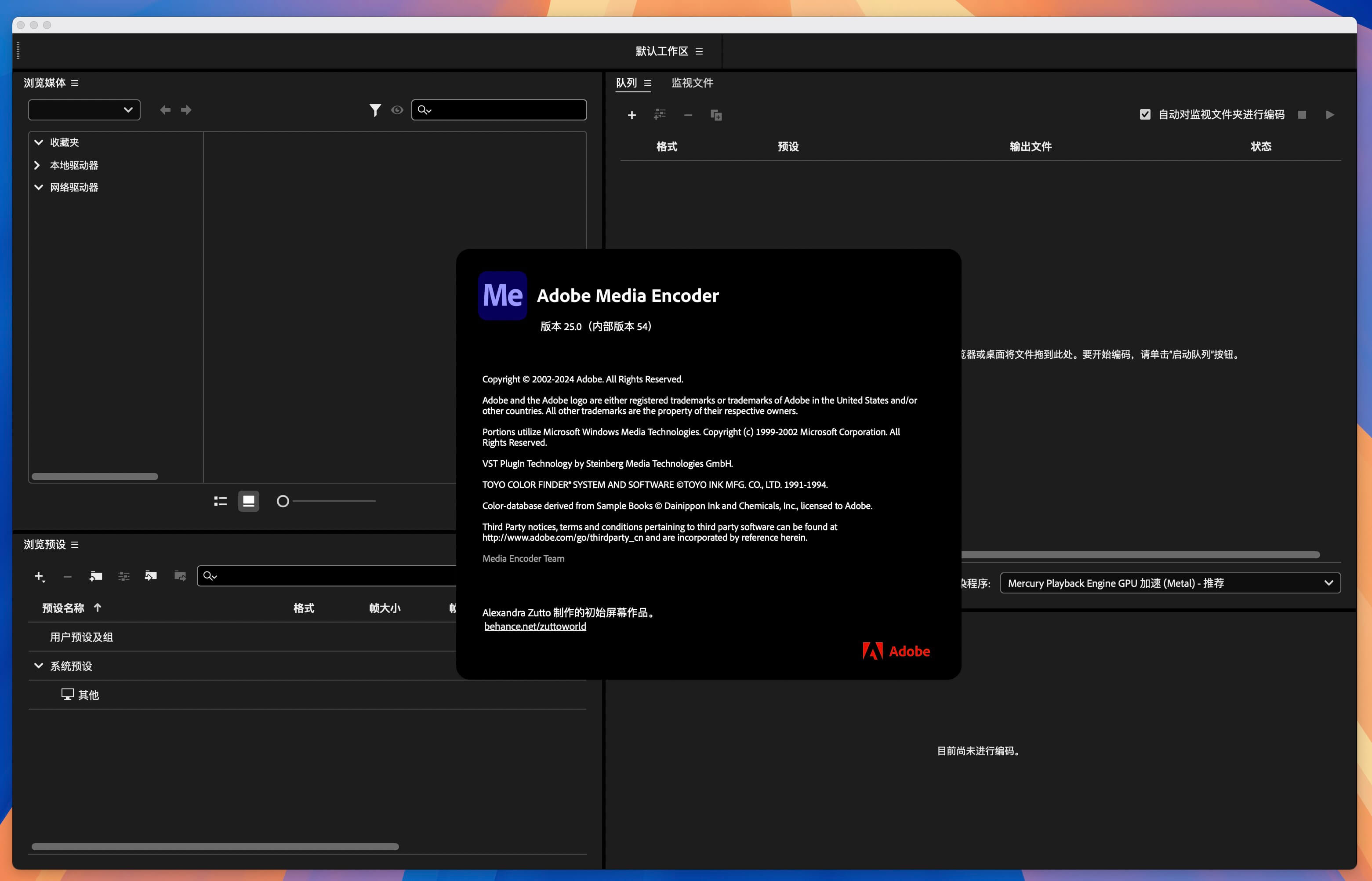This screenshot has width=1372, height=881.
Task: Click the Preset Browser search field
Action: (x=327, y=576)
